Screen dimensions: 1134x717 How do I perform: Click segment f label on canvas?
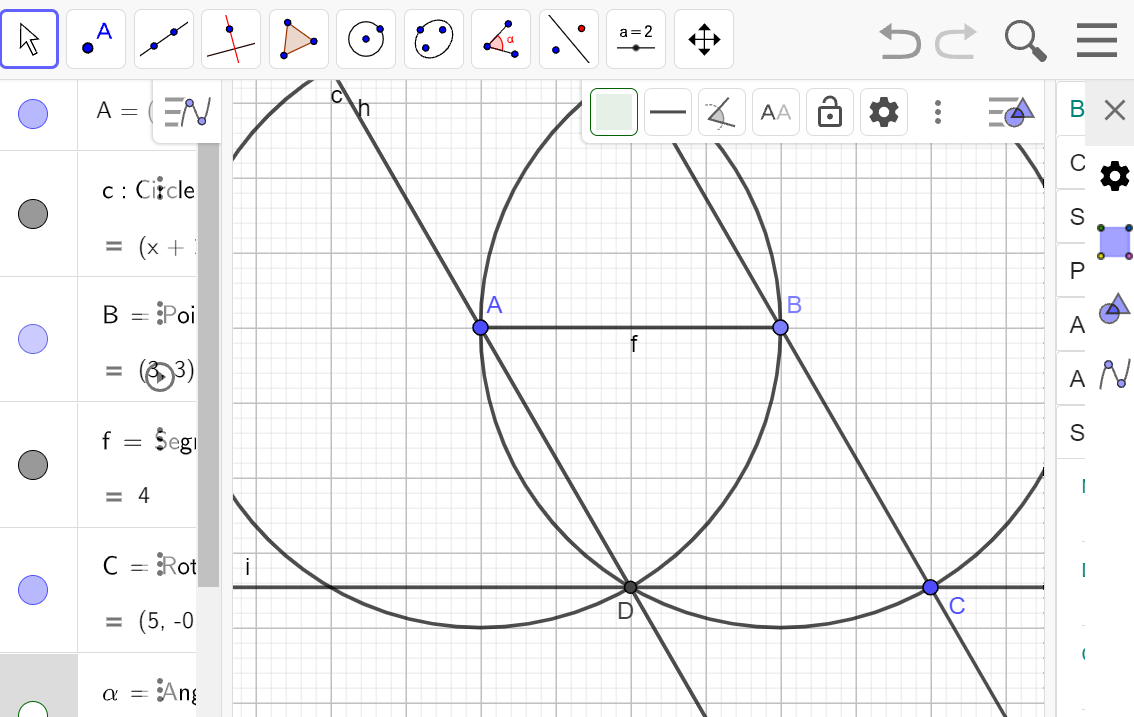tap(634, 343)
